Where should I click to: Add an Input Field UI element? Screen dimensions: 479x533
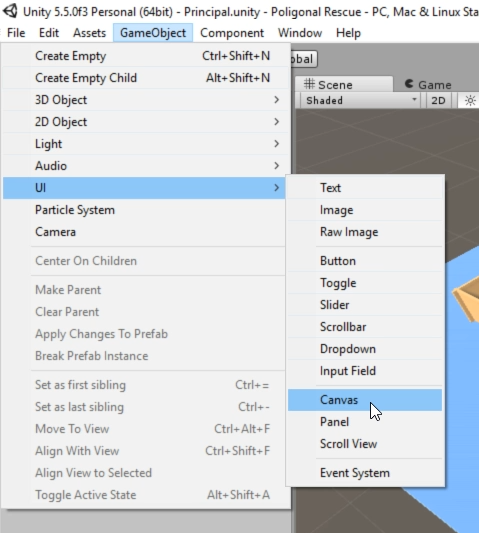tap(365, 371)
